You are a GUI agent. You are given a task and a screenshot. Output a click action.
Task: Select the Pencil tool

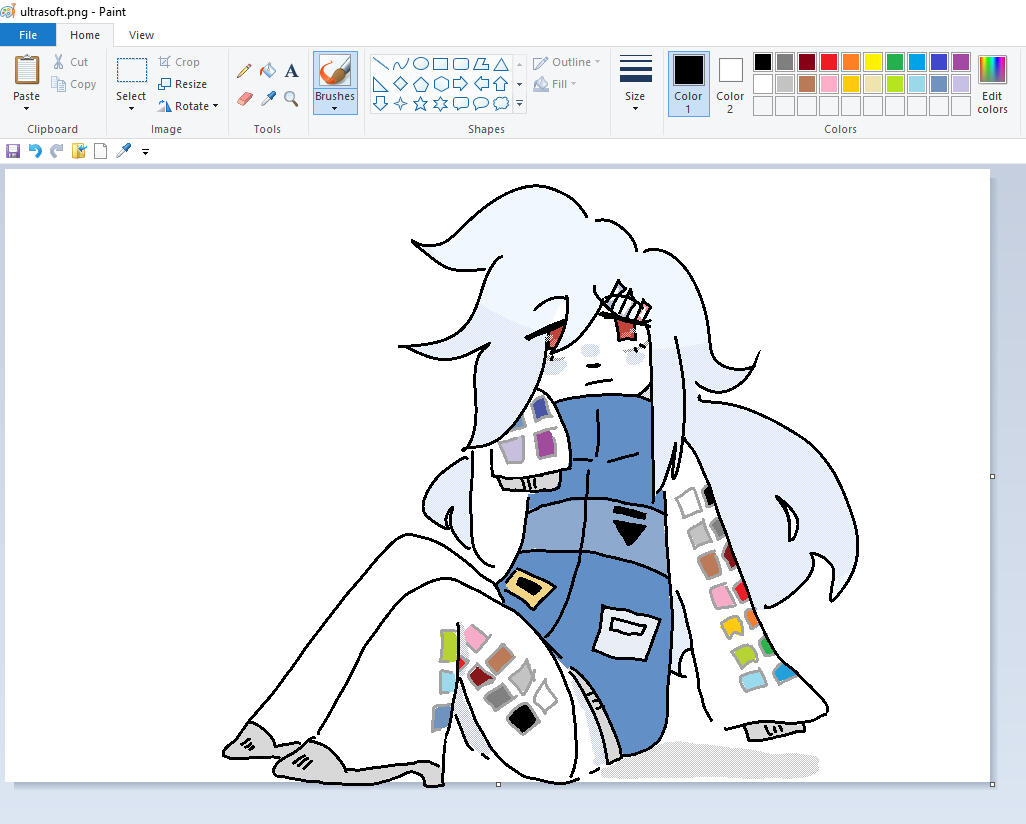coord(244,71)
